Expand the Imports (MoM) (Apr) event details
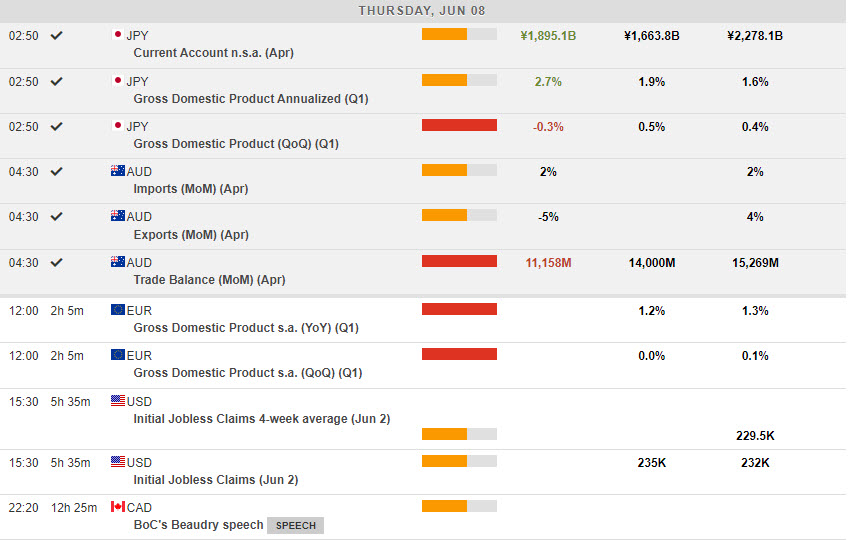The width and height of the screenshot is (848, 540). [x=190, y=189]
